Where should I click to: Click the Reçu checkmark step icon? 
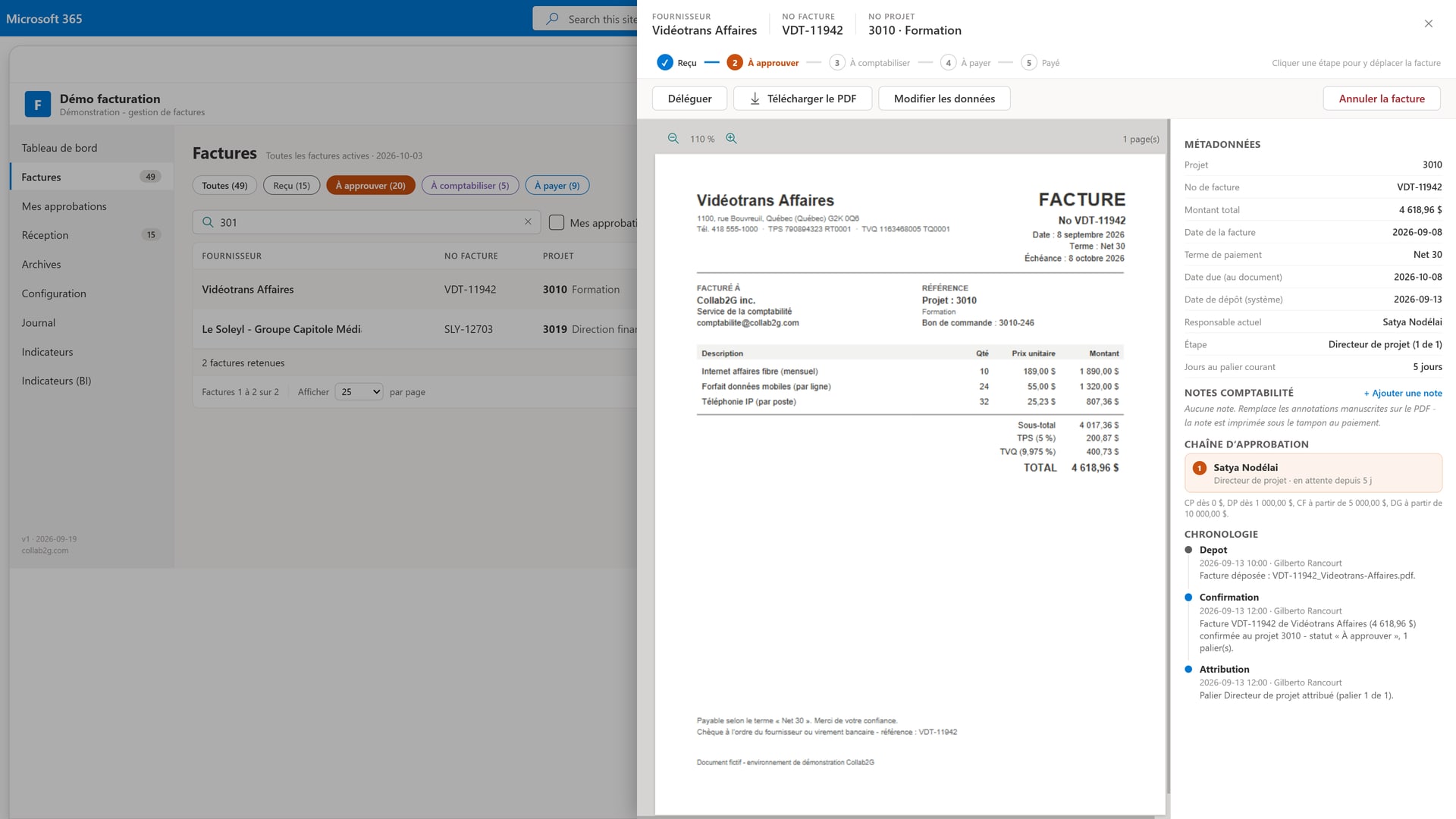(665, 63)
